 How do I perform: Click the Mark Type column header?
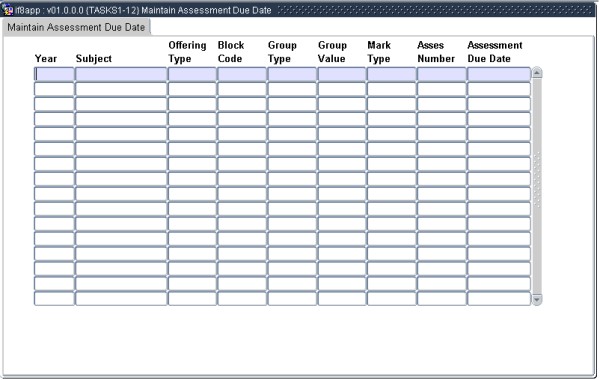pos(379,52)
